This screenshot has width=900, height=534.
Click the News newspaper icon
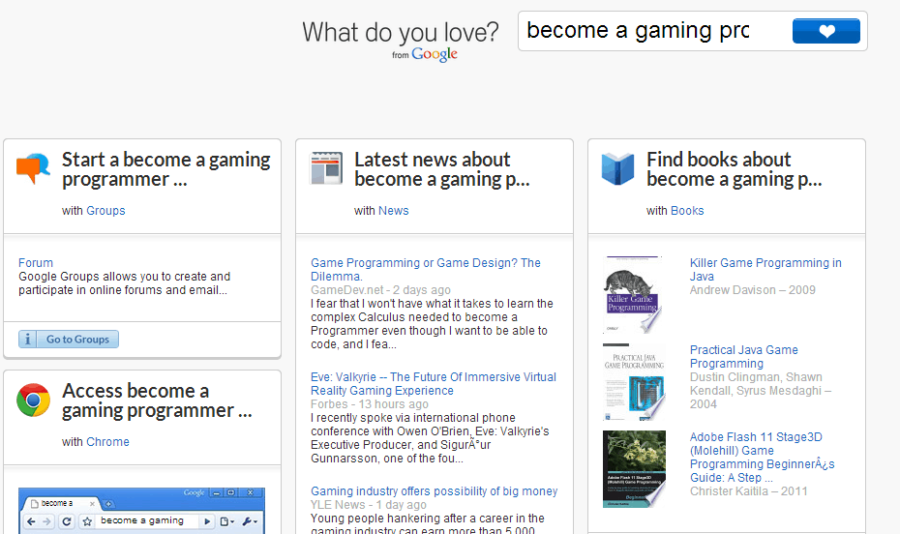326,169
